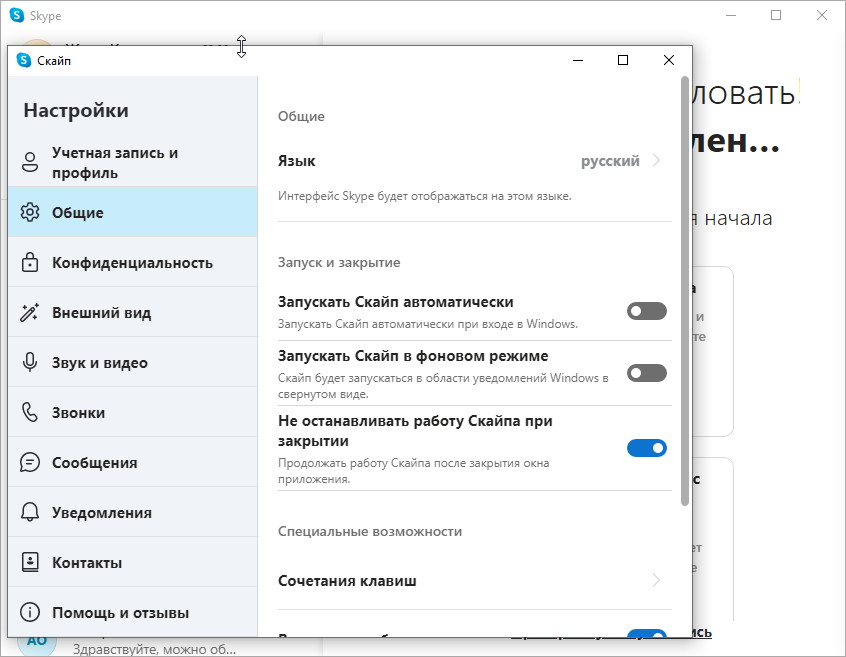This screenshot has width=846, height=657.
Task: Maximize the main Skype background window
Action: click(776, 15)
